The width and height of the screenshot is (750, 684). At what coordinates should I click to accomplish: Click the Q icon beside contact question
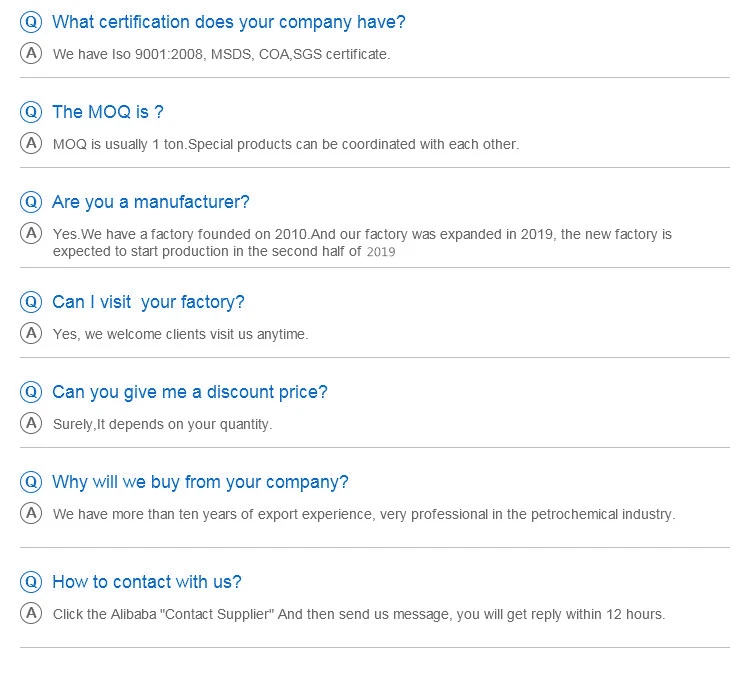[x=31, y=583]
